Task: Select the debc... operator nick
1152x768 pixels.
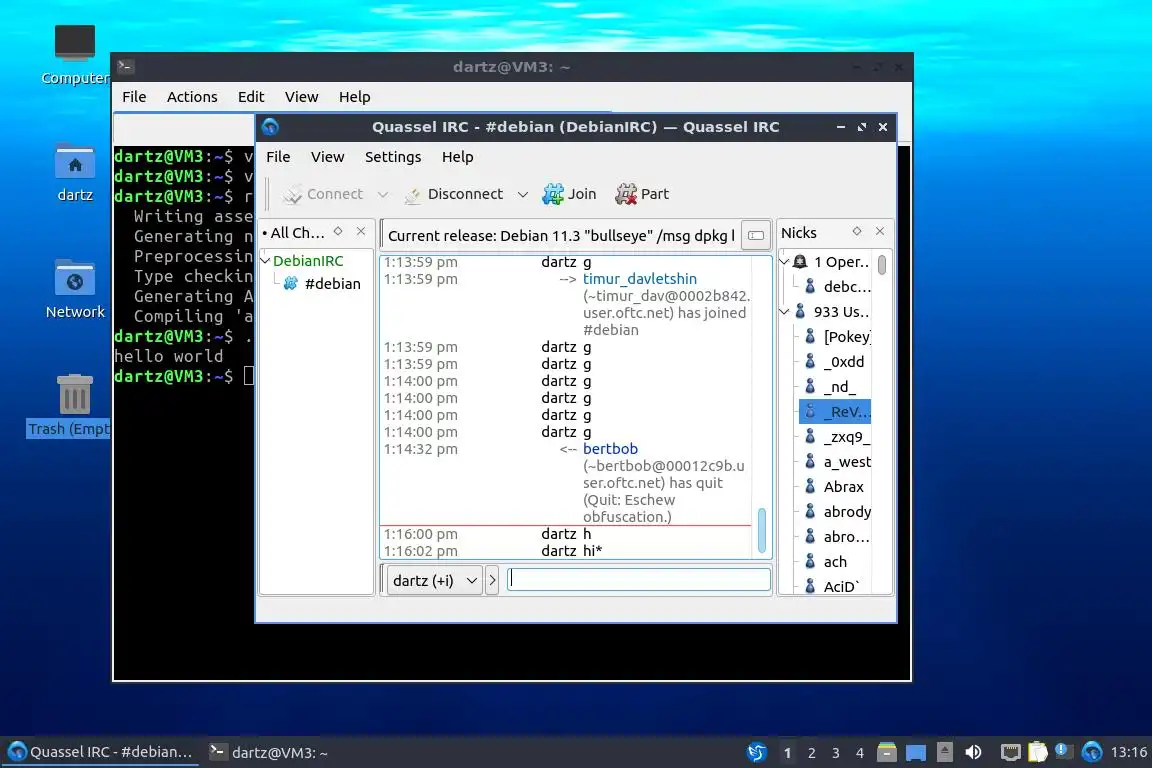Action: coord(846,287)
